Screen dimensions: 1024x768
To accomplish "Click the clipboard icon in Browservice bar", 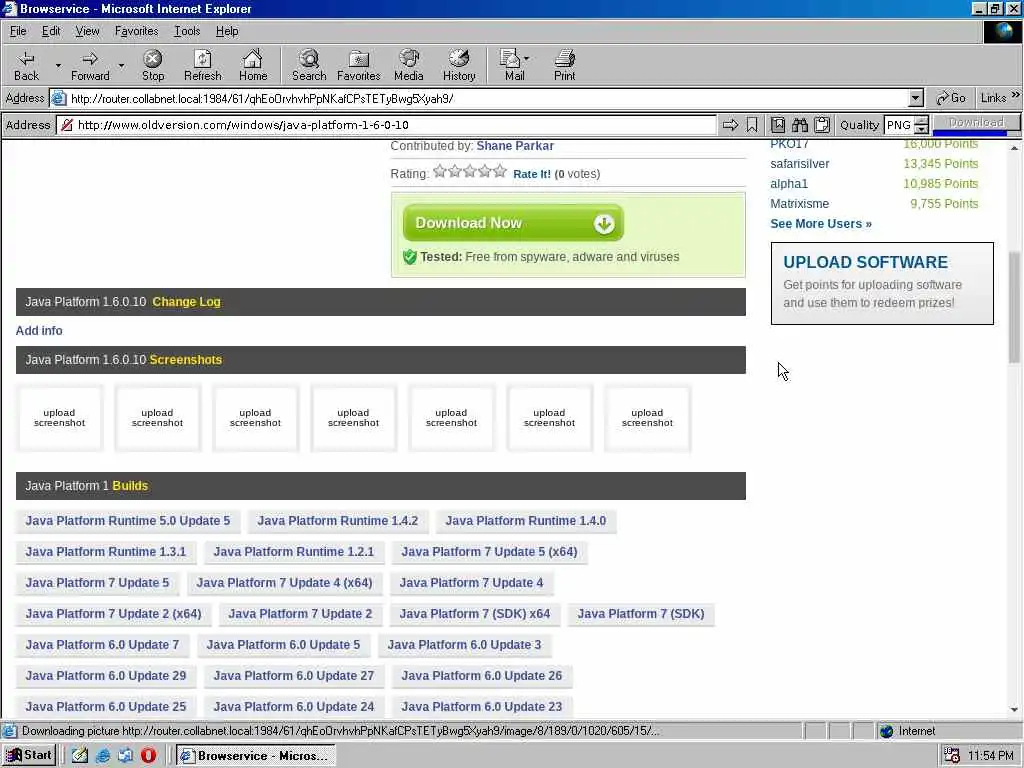I will pyautogui.click(x=822, y=125).
